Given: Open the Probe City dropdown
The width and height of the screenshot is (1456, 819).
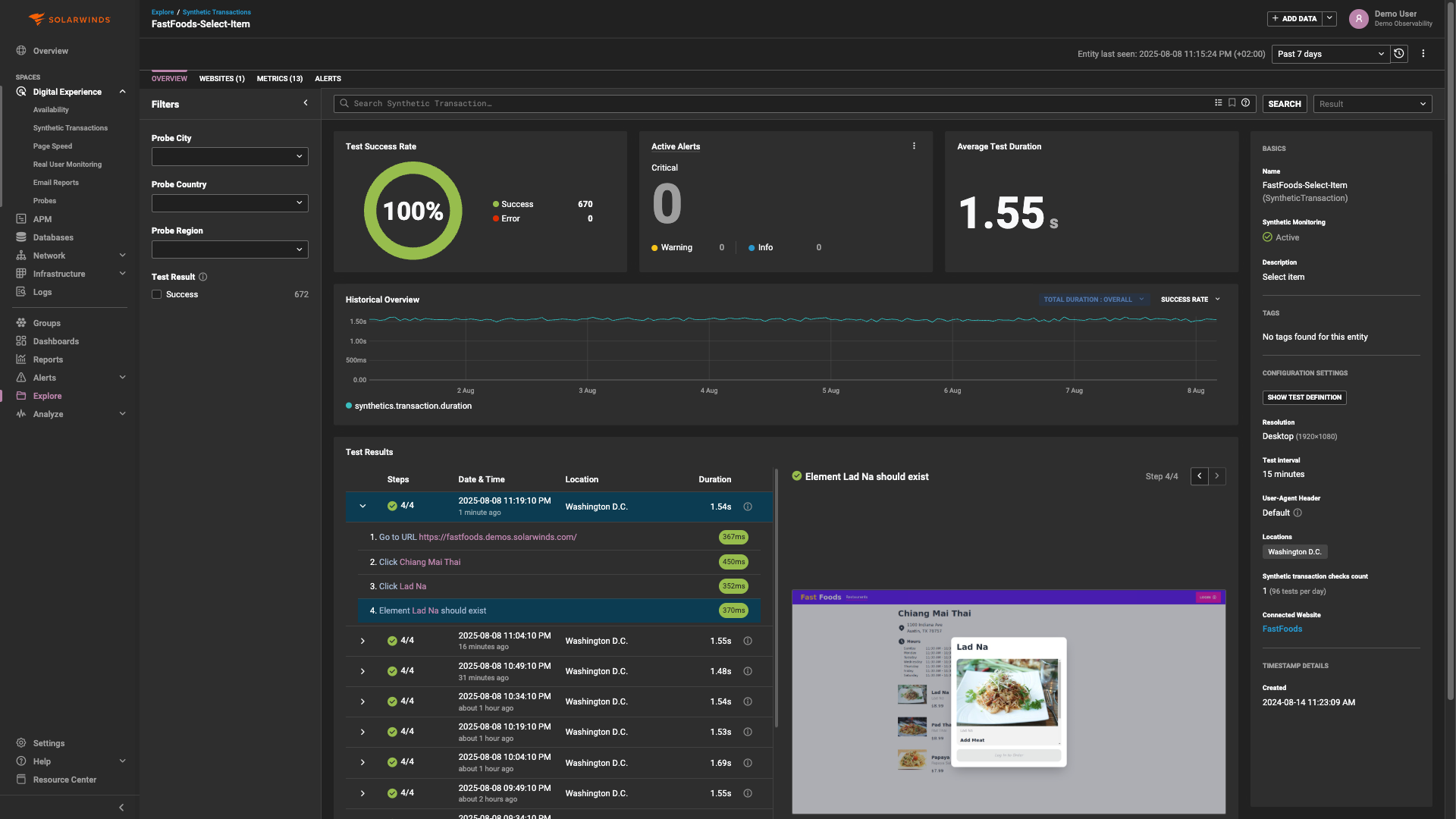Looking at the screenshot, I should pos(230,157).
